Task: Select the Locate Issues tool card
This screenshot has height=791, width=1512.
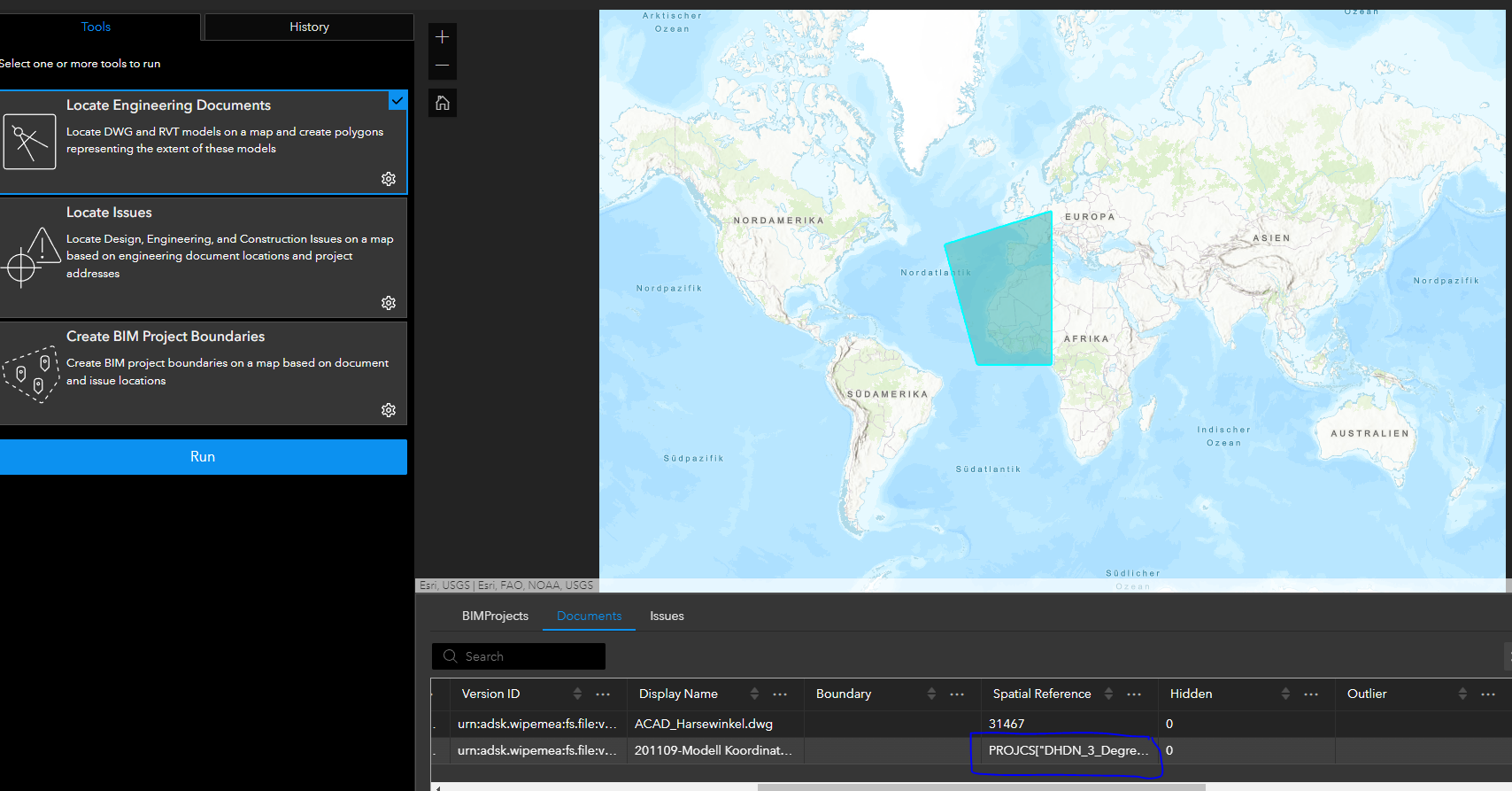Action: point(204,258)
